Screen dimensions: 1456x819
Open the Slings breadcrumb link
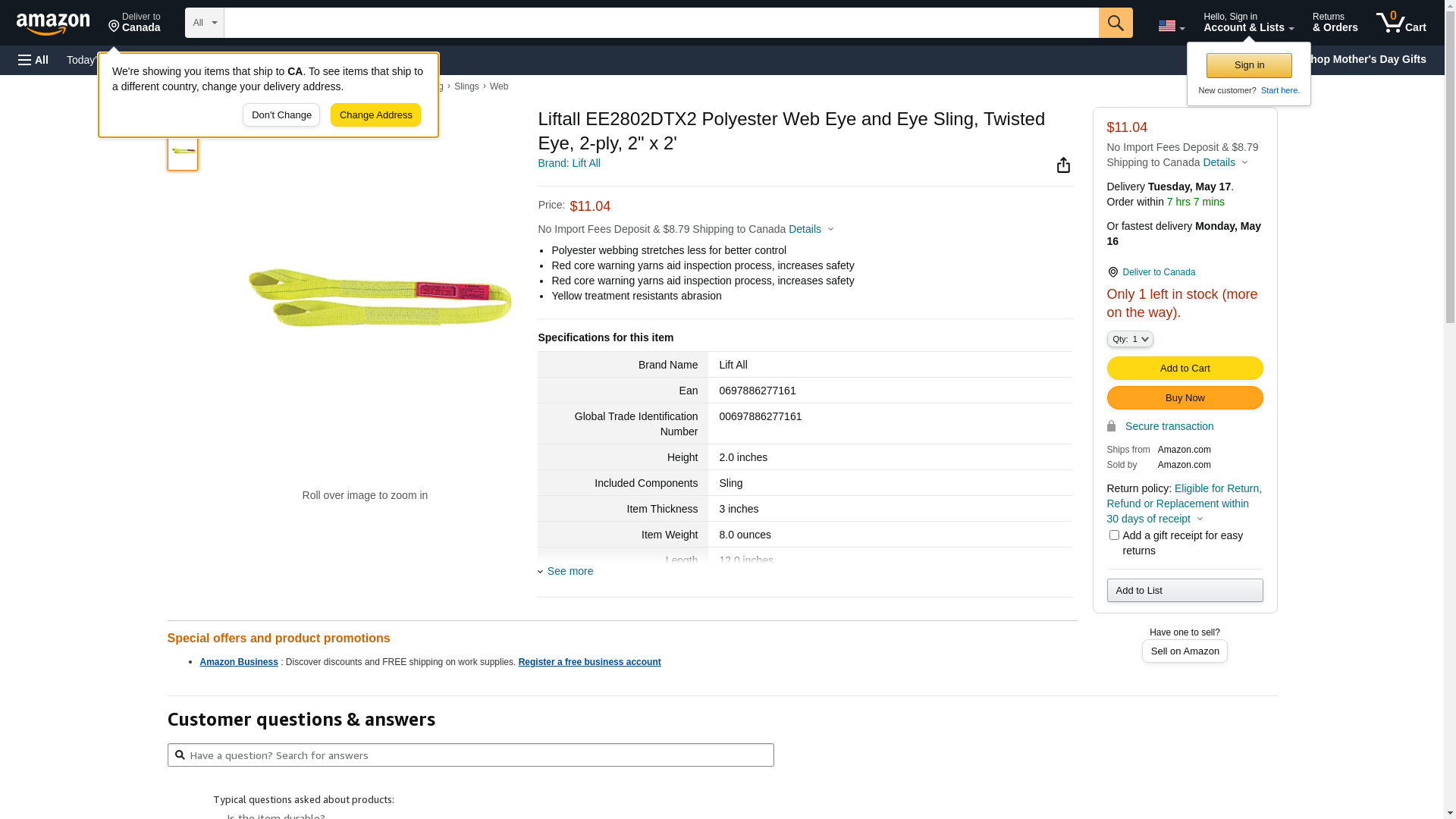click(x=466, y=86)
